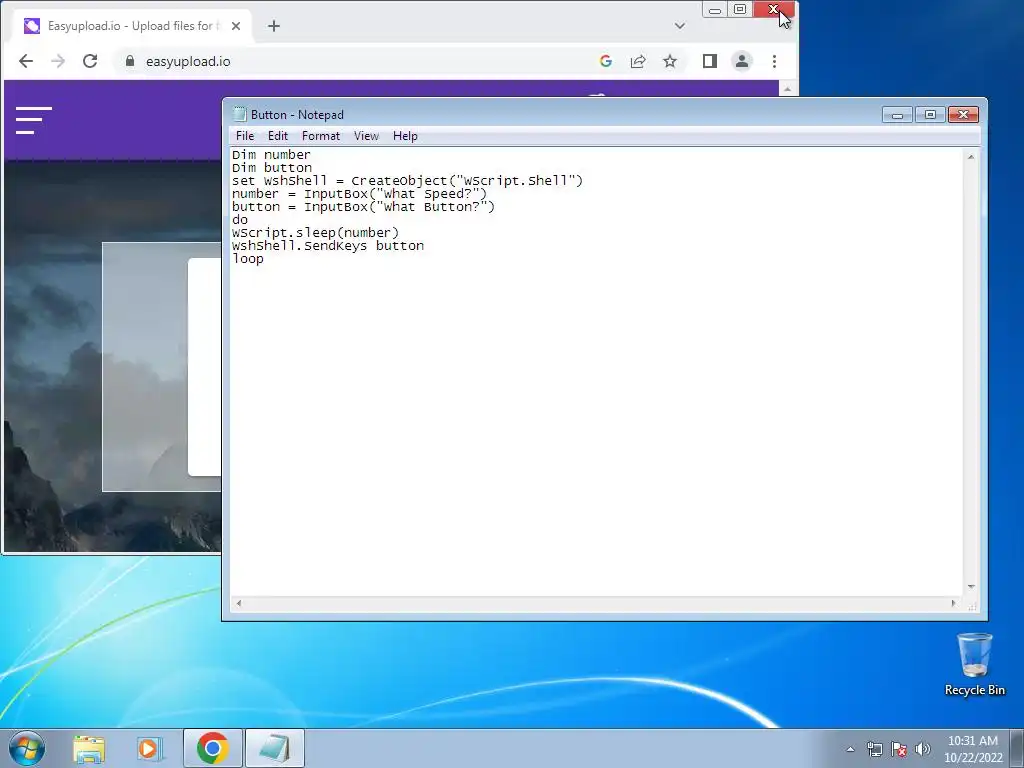Open a new Chrome tab
Viewport: 1024px width, 768px height.
(x=274, y=26)
